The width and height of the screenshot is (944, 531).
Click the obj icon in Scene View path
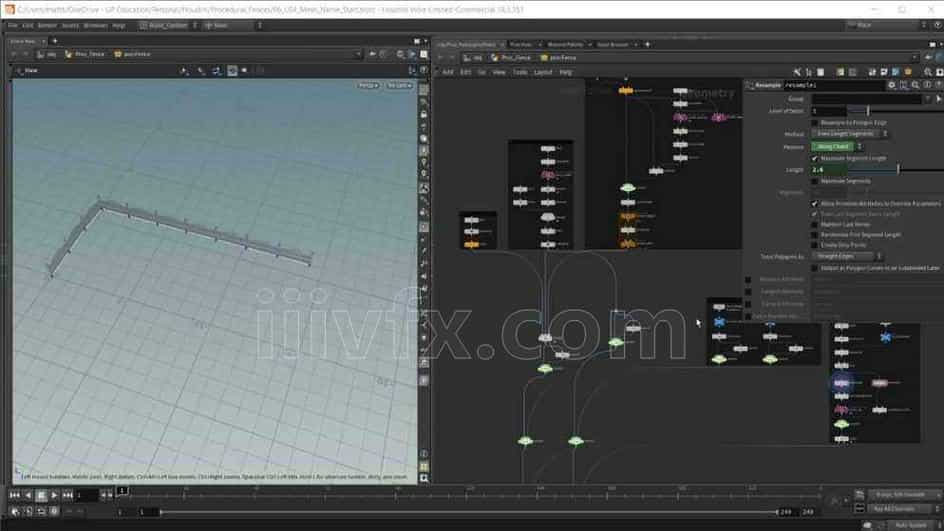47,54
